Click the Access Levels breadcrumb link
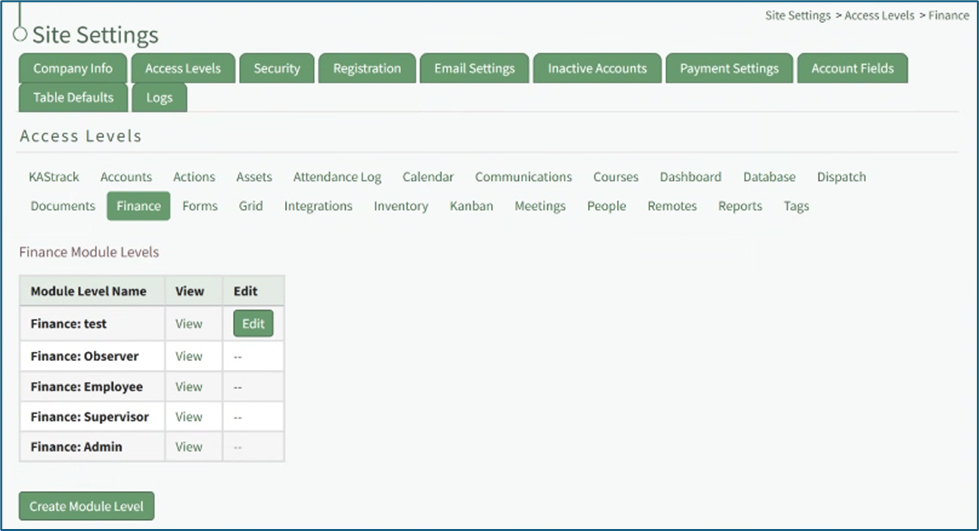979x531 pixels. point(879,16)
